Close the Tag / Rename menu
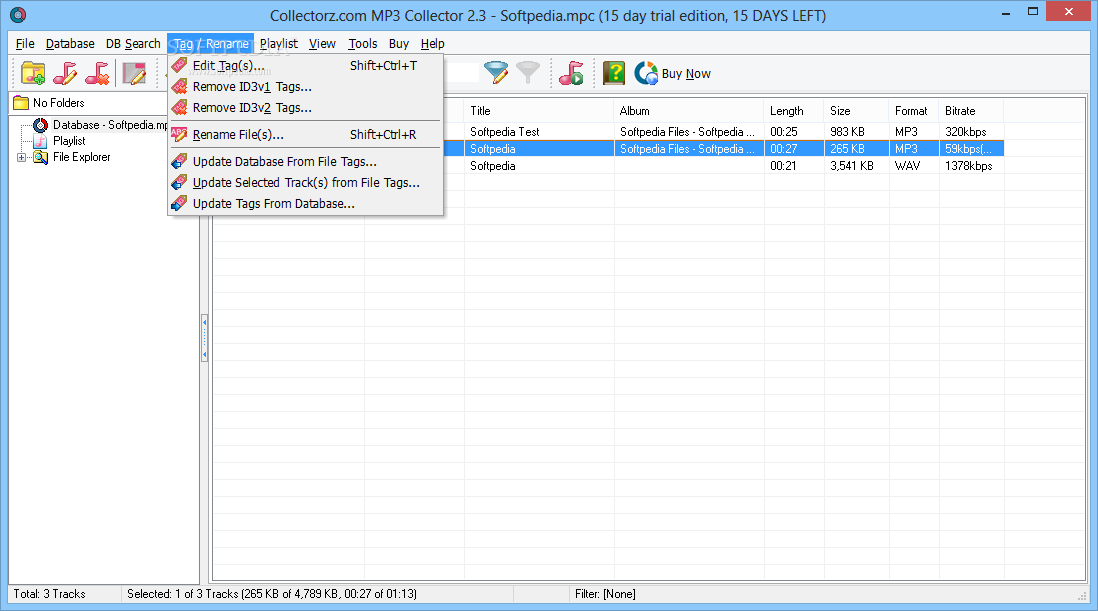Image resolution: width=1098 pixels, height=611 pixels. point(211,43)
